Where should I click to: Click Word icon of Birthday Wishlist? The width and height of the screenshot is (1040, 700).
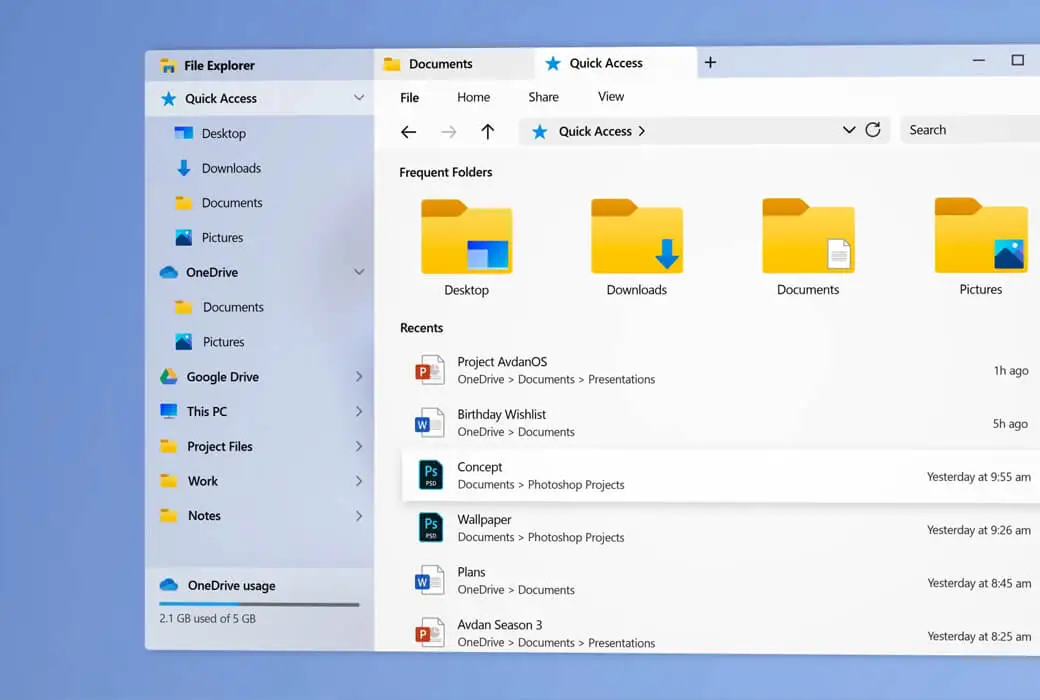pos(429,423)
